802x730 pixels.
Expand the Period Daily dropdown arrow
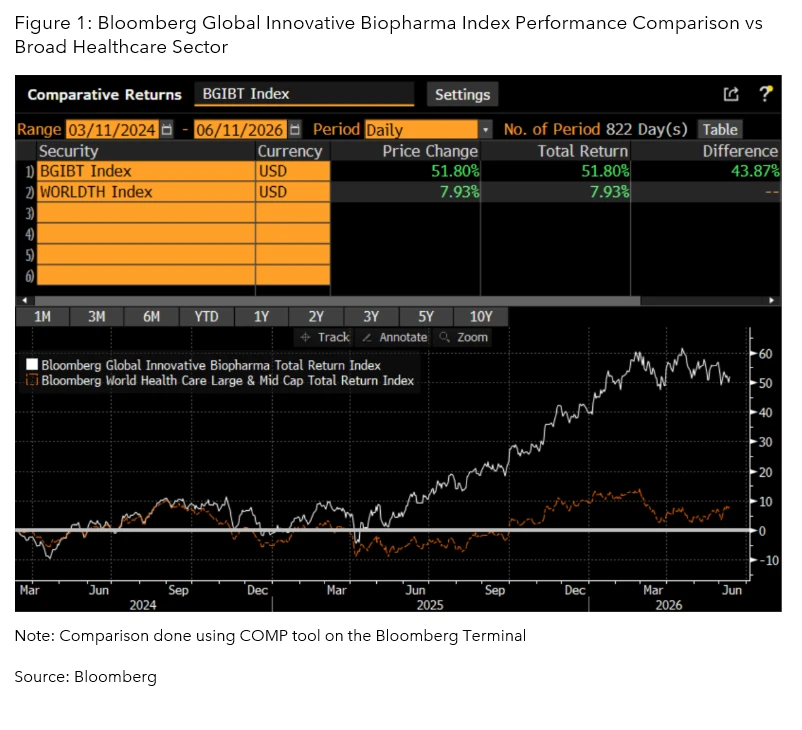pos(485,129)
